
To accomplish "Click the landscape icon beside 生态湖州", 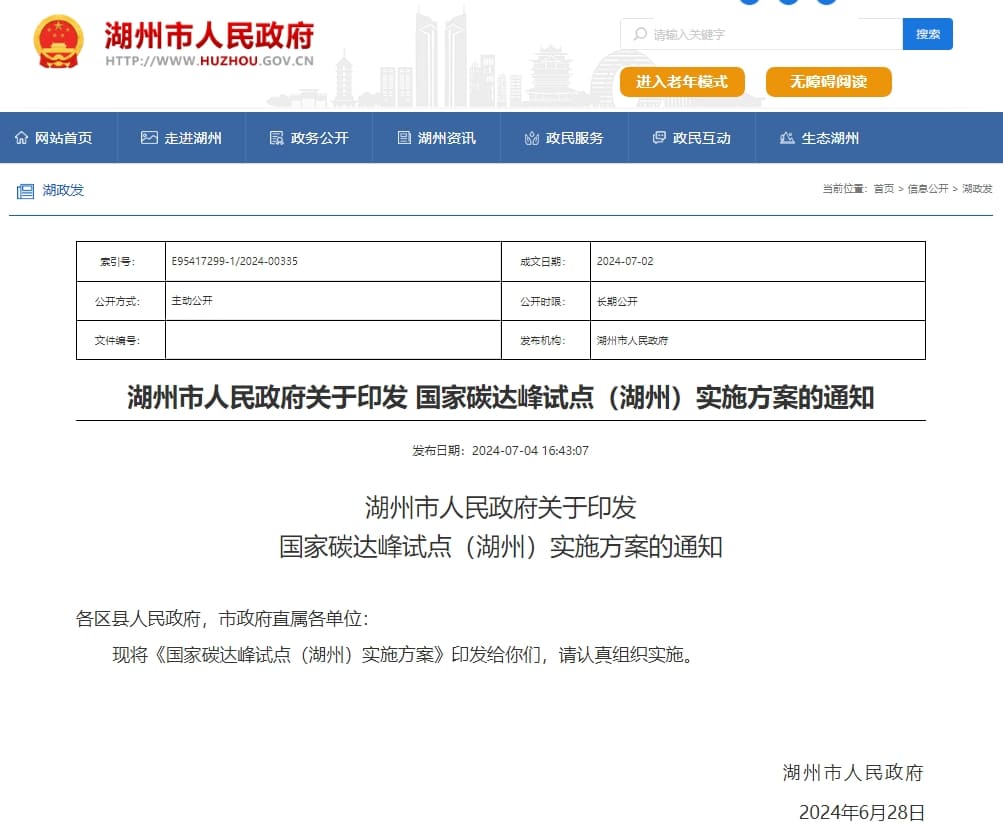I will [787, 138].
